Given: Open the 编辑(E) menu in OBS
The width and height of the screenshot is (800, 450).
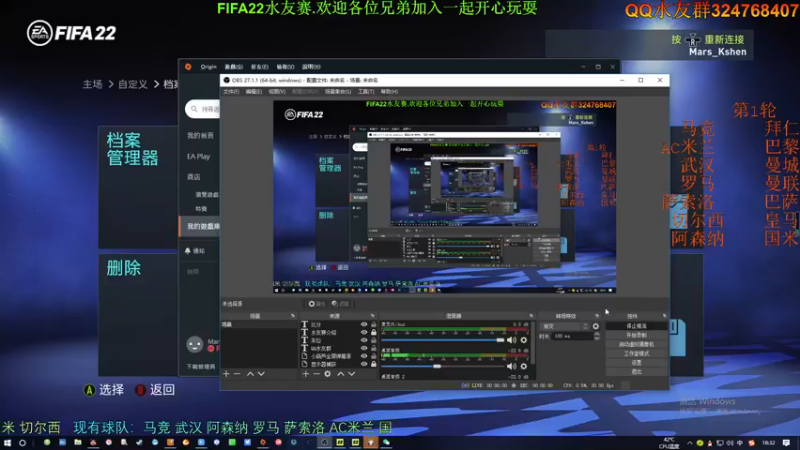Looking at the screenshot, I should point(254,92).
